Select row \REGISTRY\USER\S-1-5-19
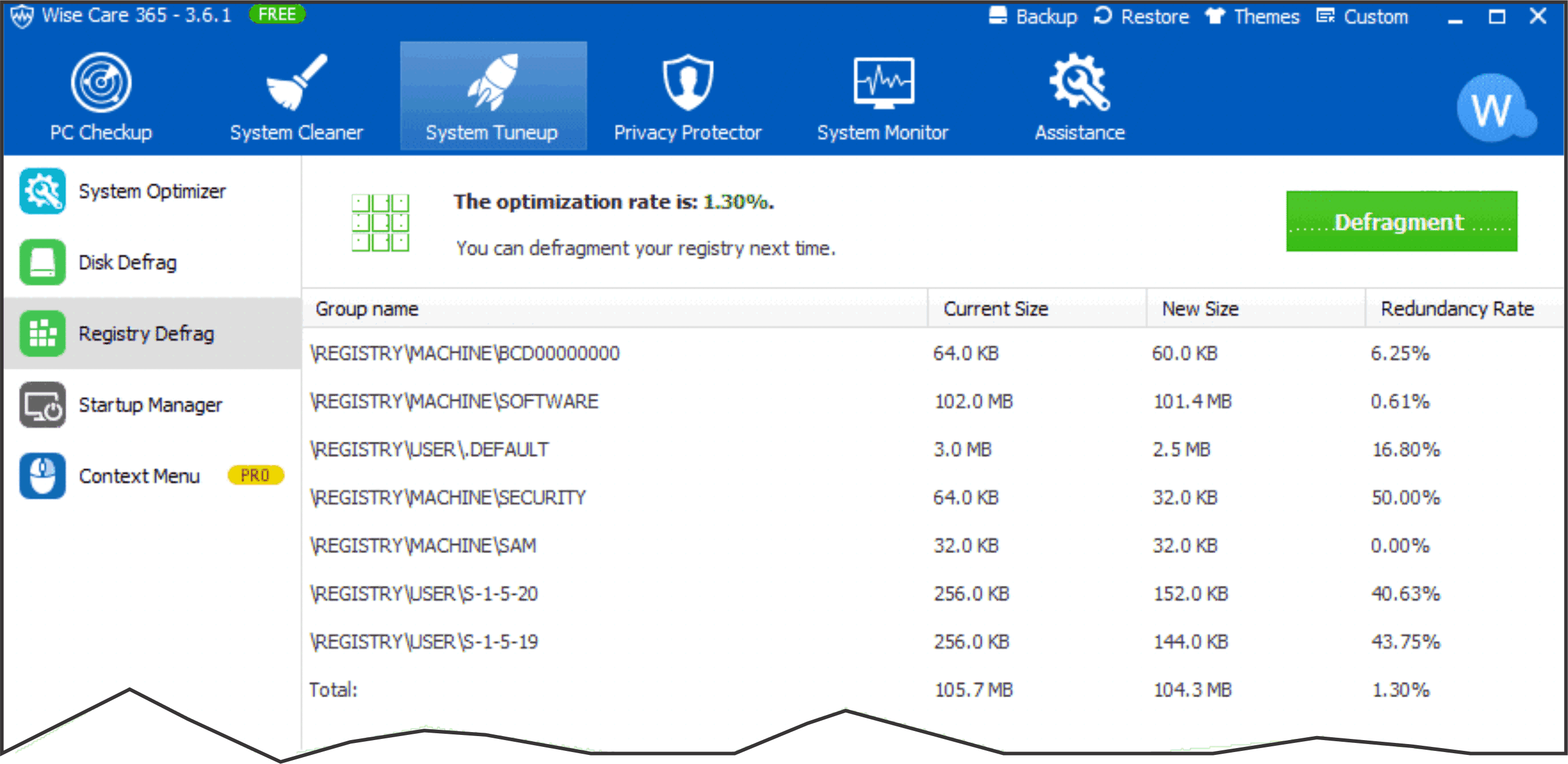The width and height of the screenshot is (1568, 764). click(x=933, y=642)
